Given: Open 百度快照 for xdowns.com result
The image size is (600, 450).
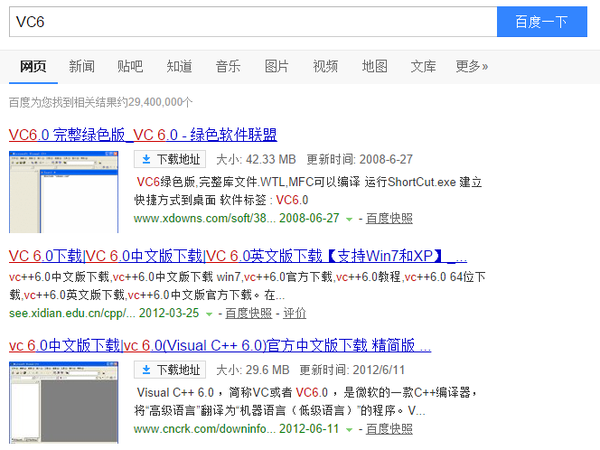Looking at the screenshot, I should [389, 218].
